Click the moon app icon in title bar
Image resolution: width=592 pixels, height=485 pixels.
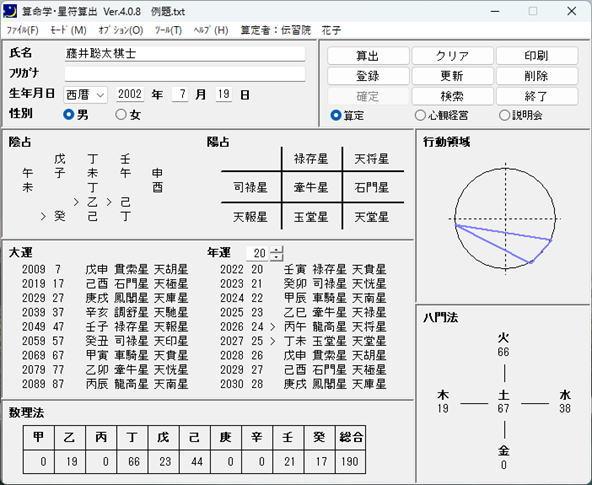tap(10, 11)
